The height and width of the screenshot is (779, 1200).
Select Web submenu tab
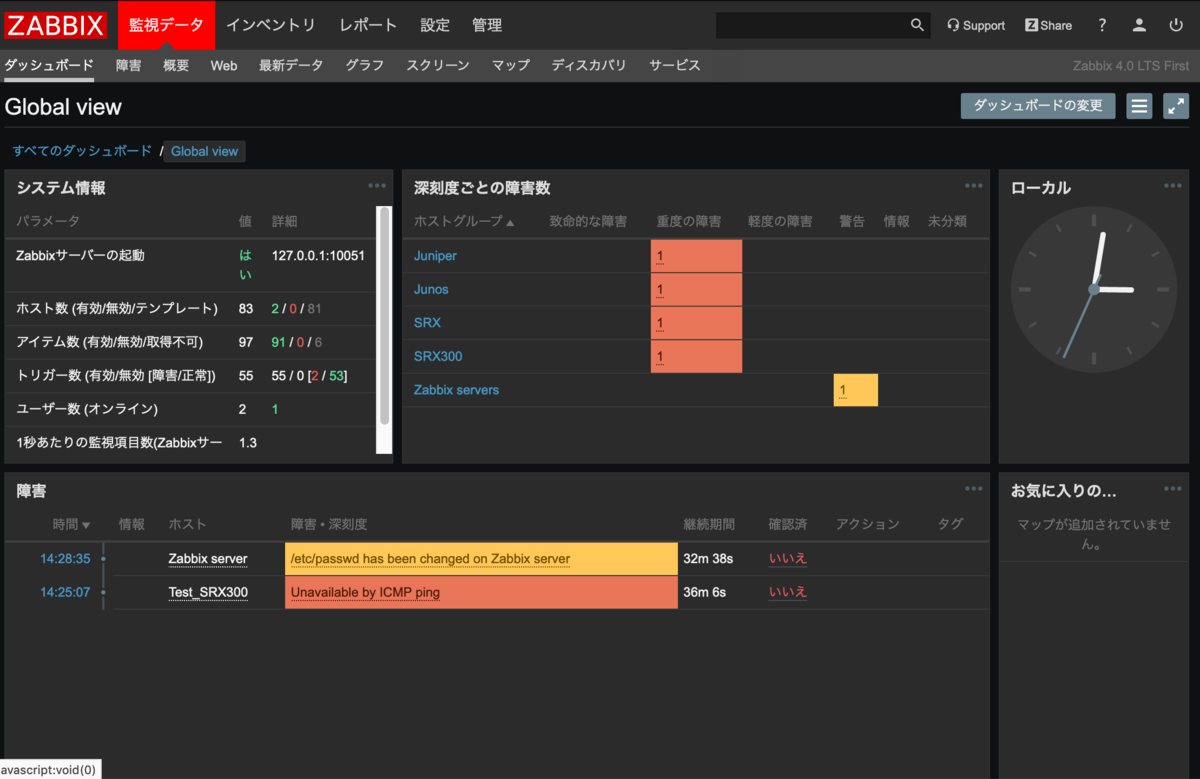click(224, 65)
